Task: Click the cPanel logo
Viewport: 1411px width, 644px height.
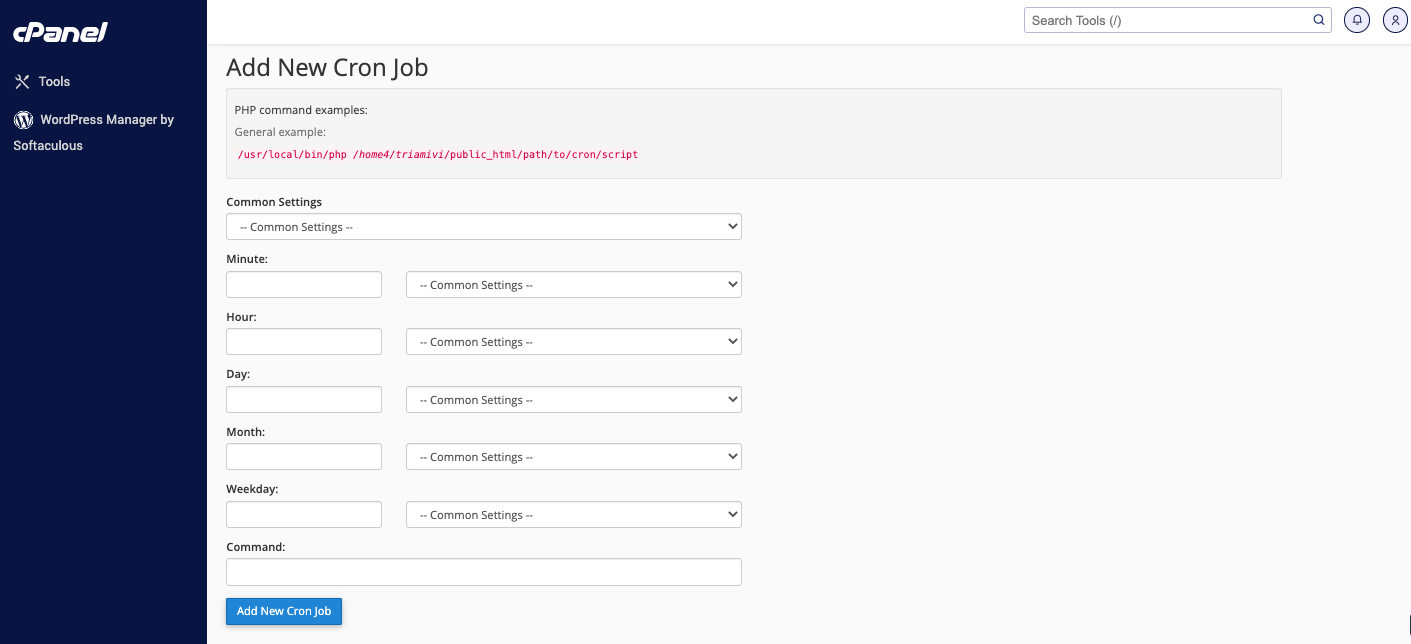Action: 60,33
